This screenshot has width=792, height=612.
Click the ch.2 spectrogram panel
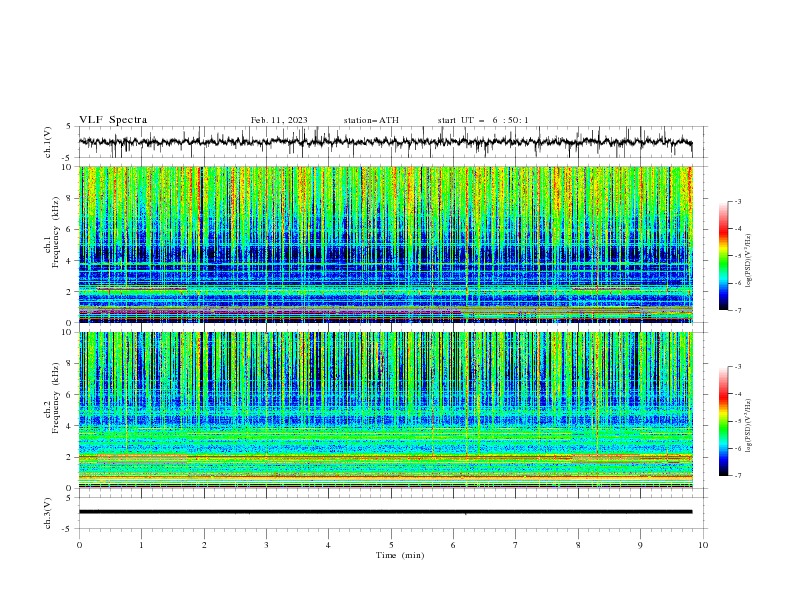point(386,410)
